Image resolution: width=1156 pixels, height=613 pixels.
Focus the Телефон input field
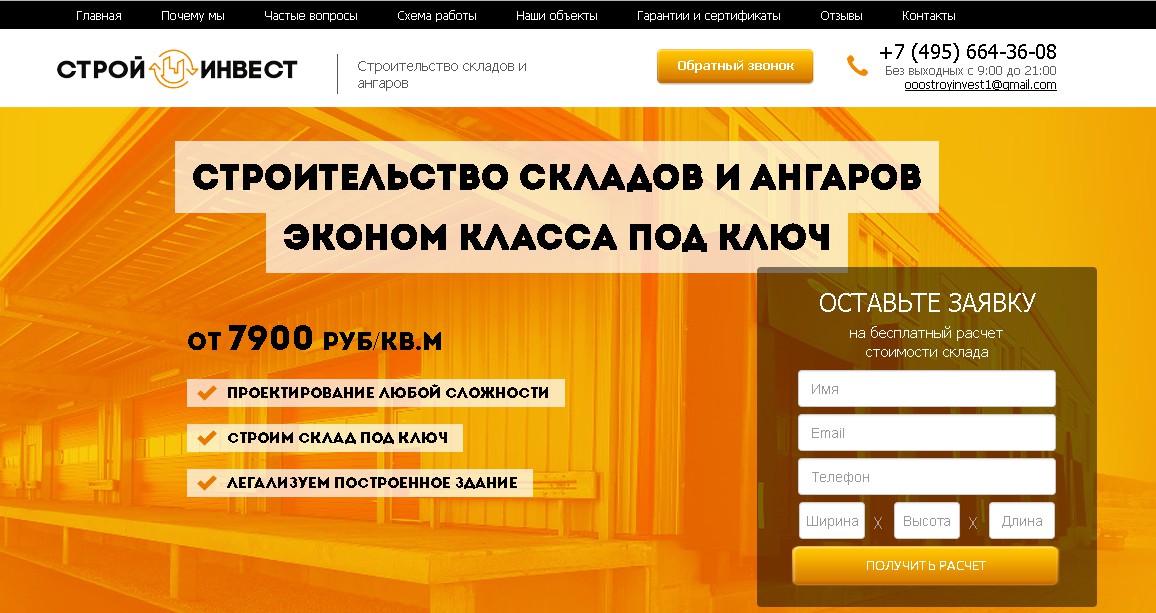pyautogui.click(x=927, y=477)
